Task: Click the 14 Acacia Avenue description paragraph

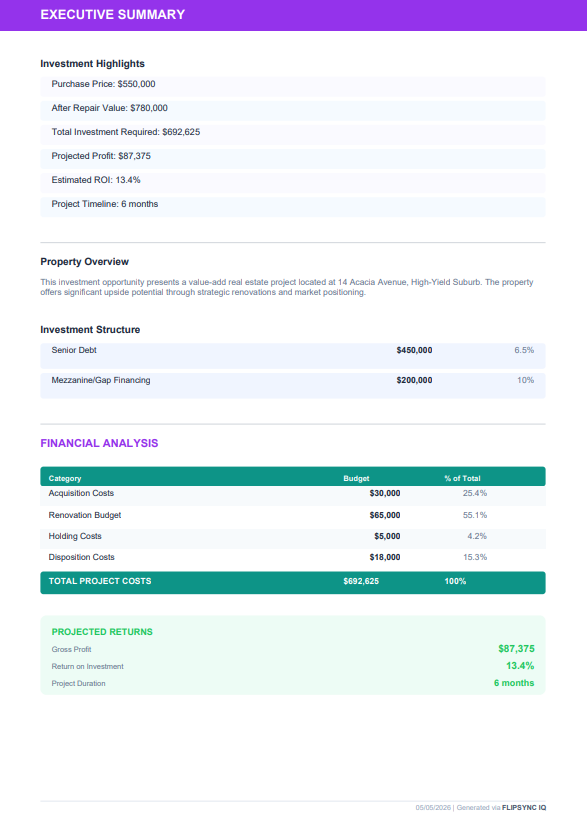Action: (x=287, y=287)
